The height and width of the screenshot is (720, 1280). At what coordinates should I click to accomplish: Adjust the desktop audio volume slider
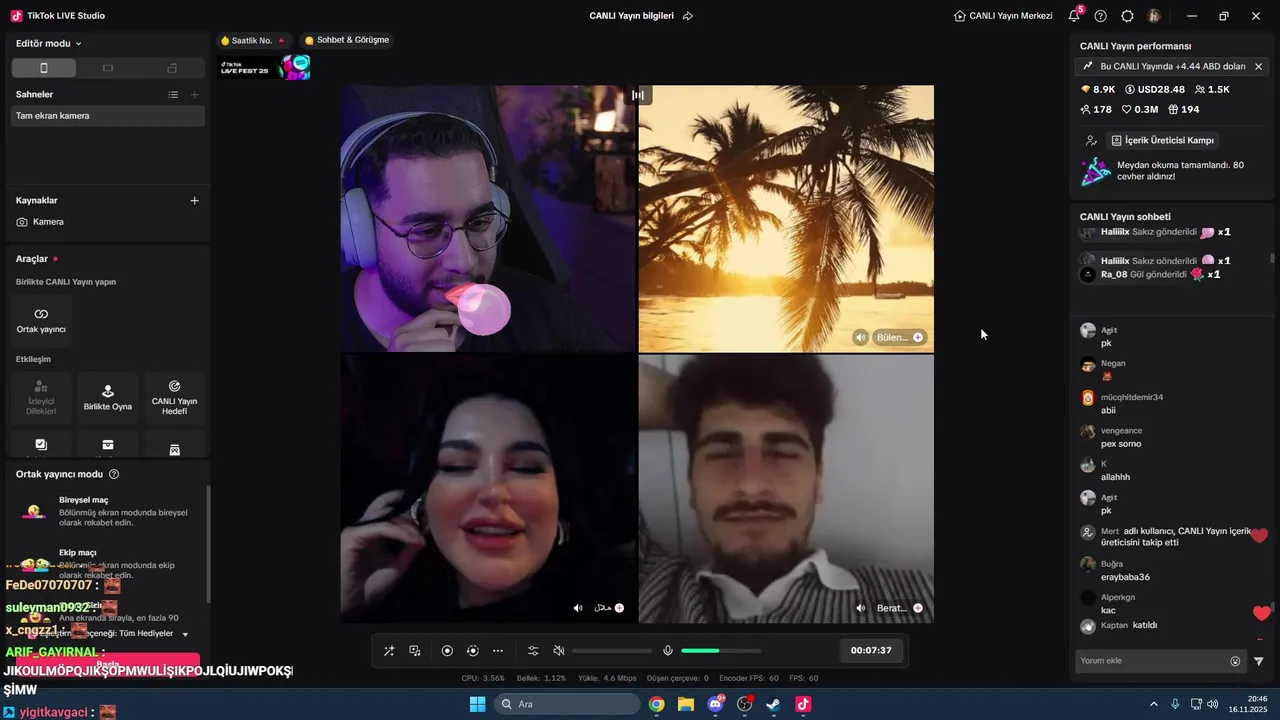(x=612, y=651)
